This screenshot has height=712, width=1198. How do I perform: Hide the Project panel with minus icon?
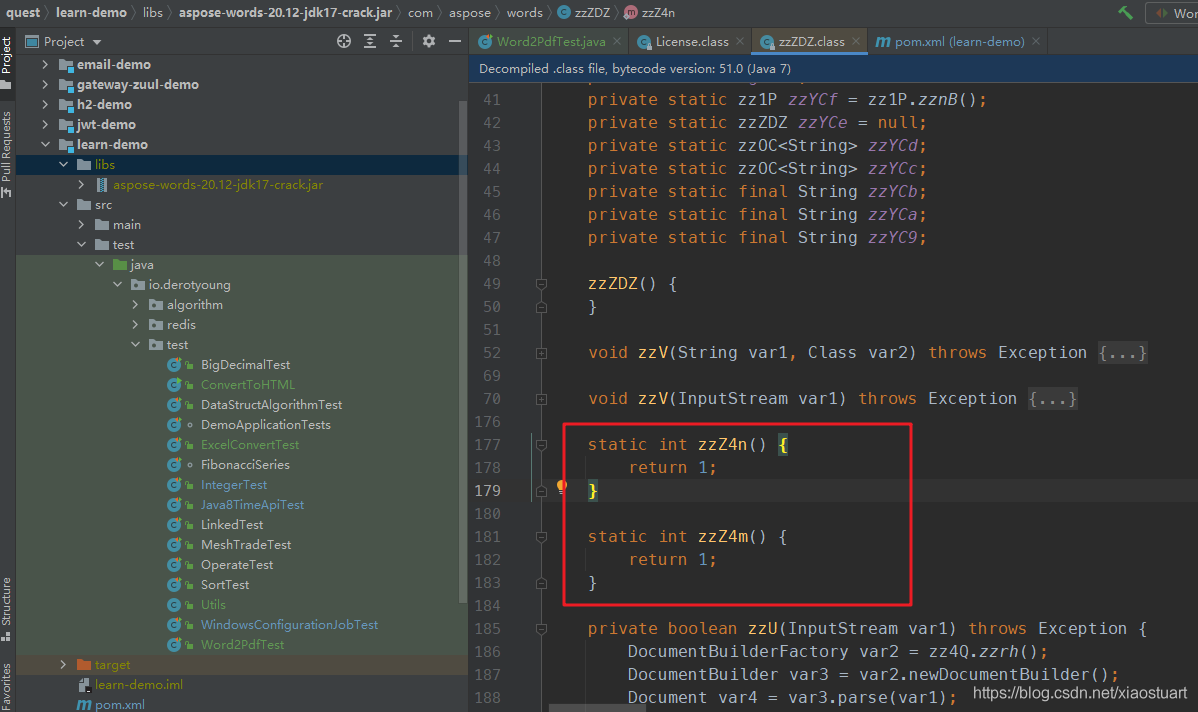(455, 41)
